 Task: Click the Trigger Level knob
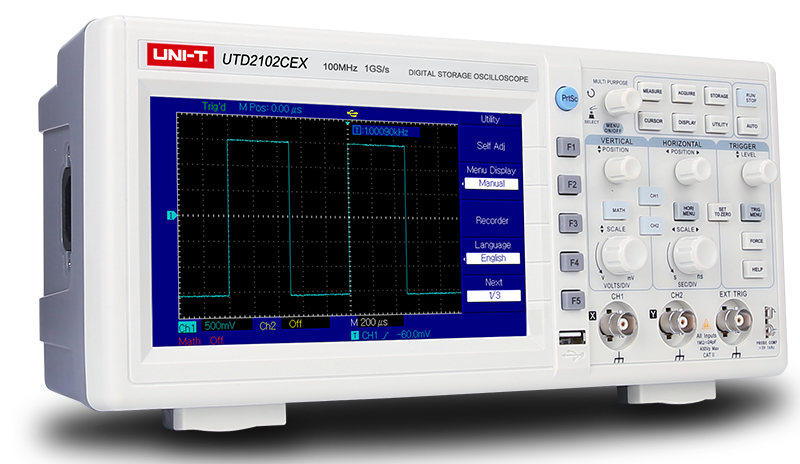tap(760, 173)
